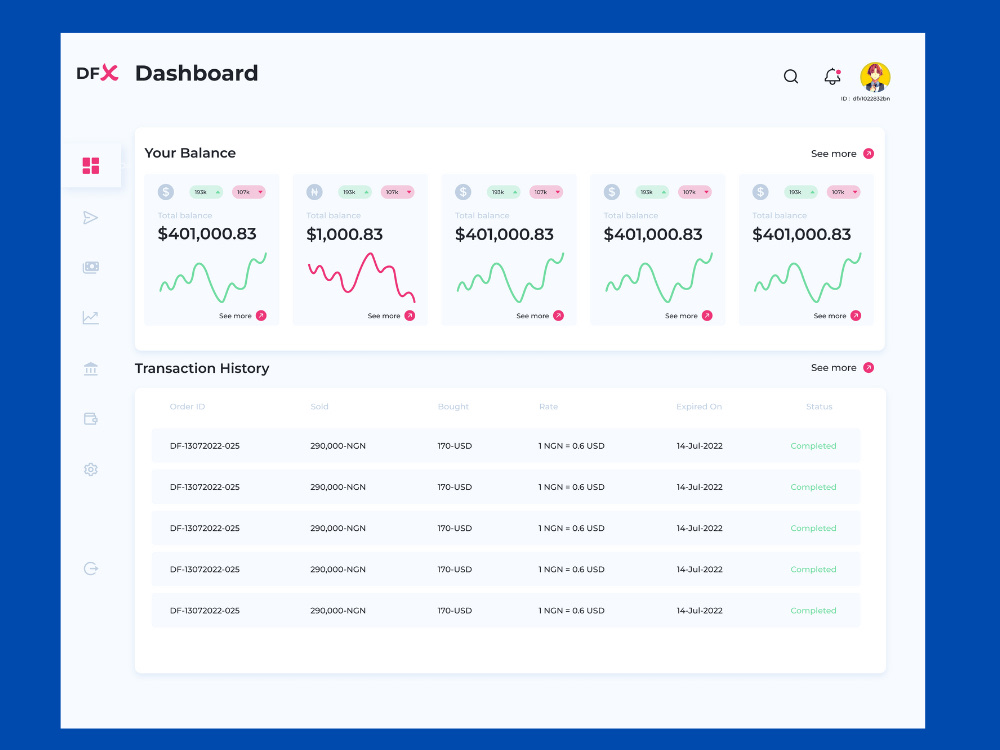This screenshot has width=1000, height=750.
Task: Open your profile avatar at top right
Action: tap(876, 74)
